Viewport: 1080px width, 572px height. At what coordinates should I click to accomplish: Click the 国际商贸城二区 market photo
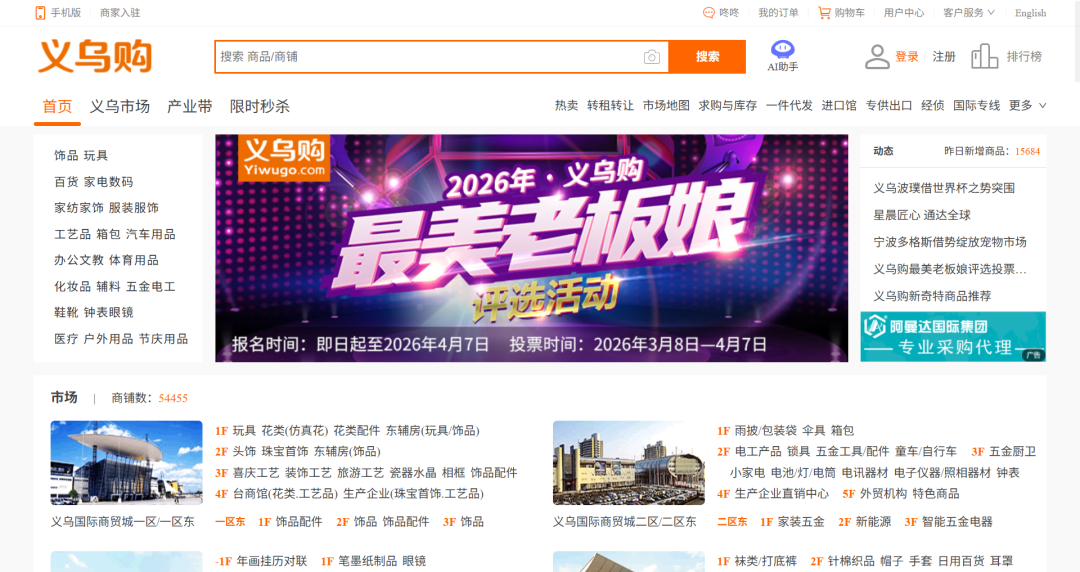628,462
